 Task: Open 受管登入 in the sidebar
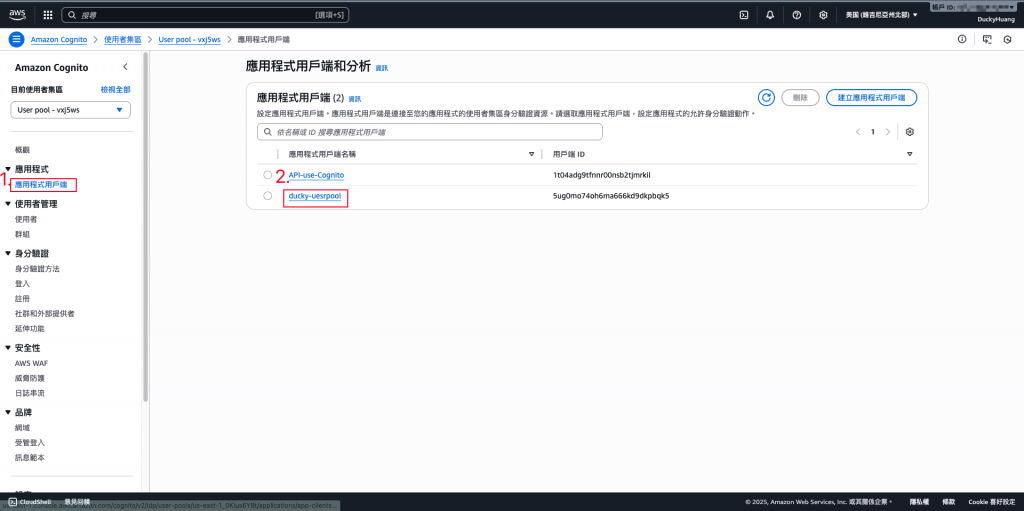point(29,442)
